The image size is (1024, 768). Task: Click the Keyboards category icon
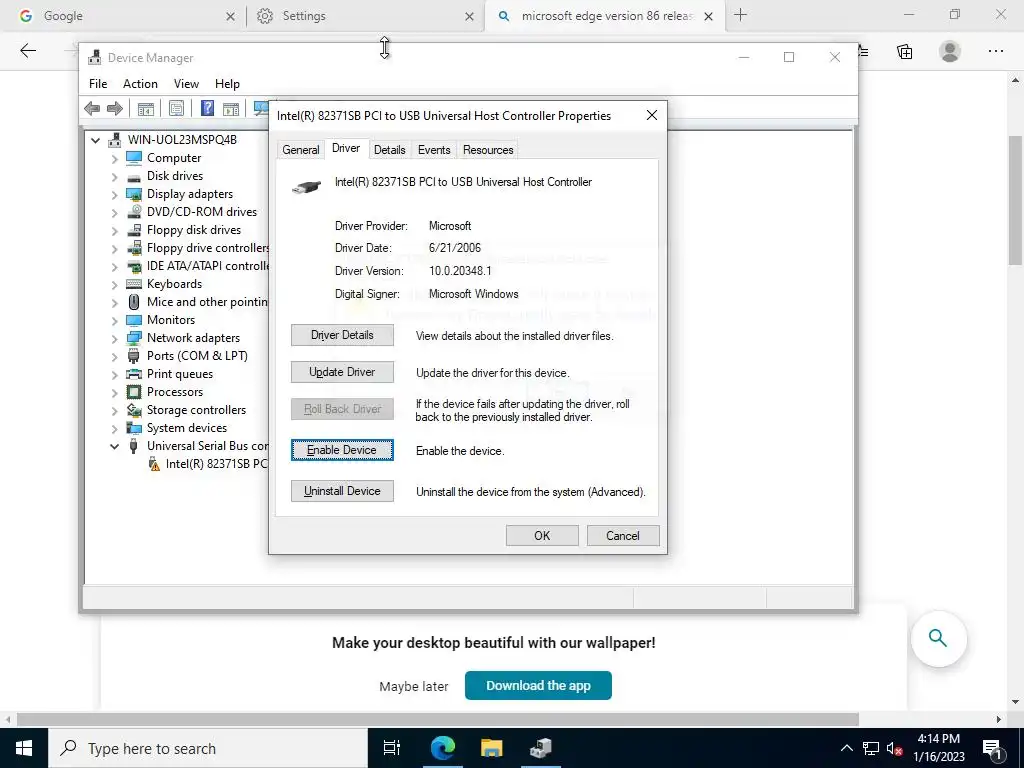(134, 283)
